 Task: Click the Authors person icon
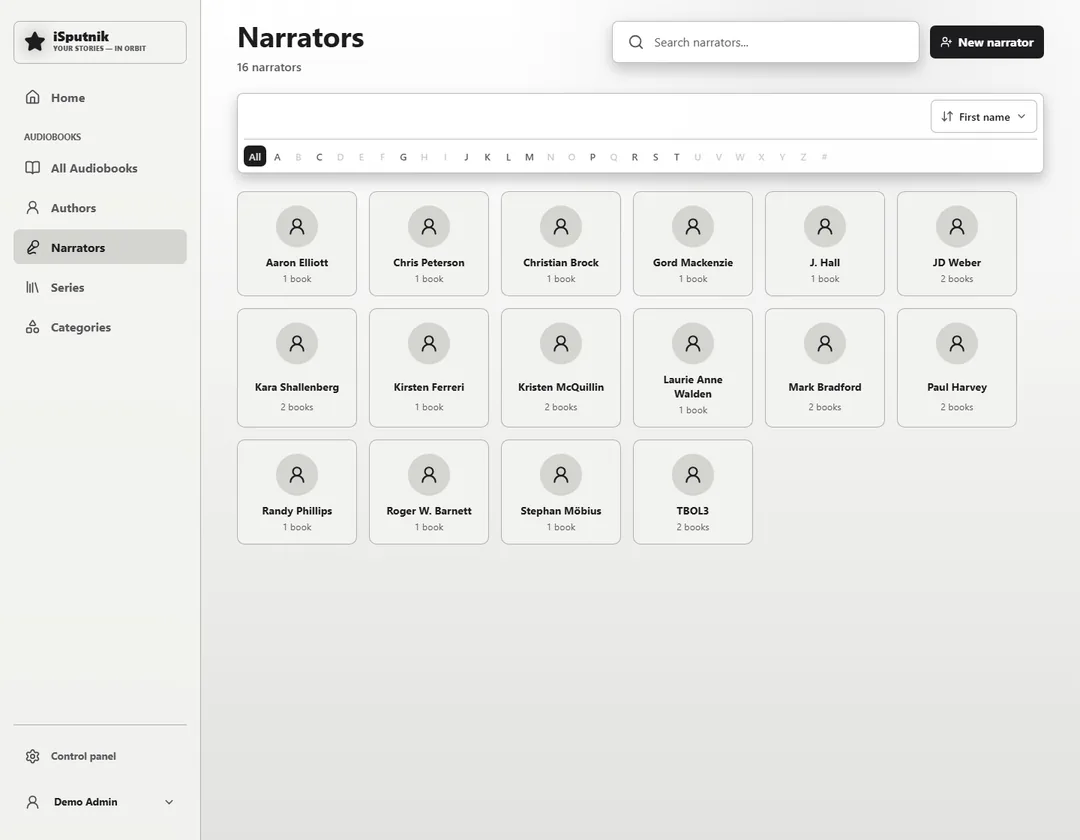pos(32,207)
